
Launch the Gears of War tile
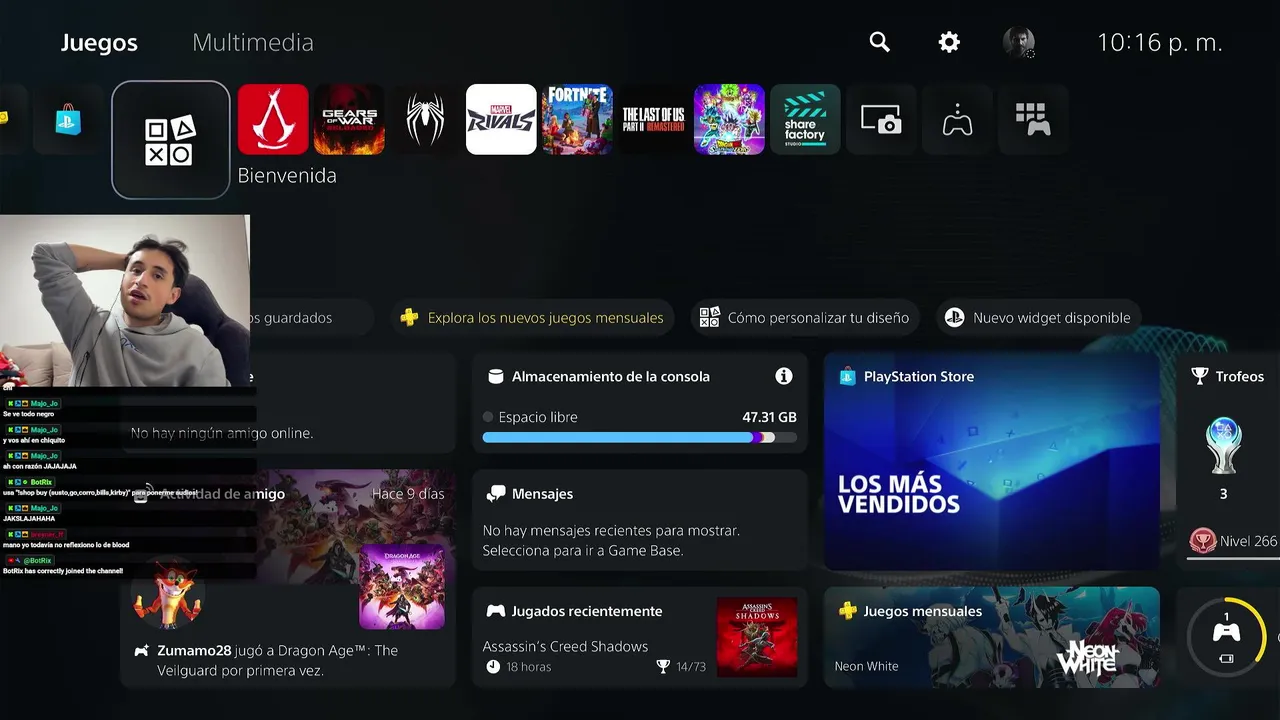pyautogui.click(x=349, y=120)
